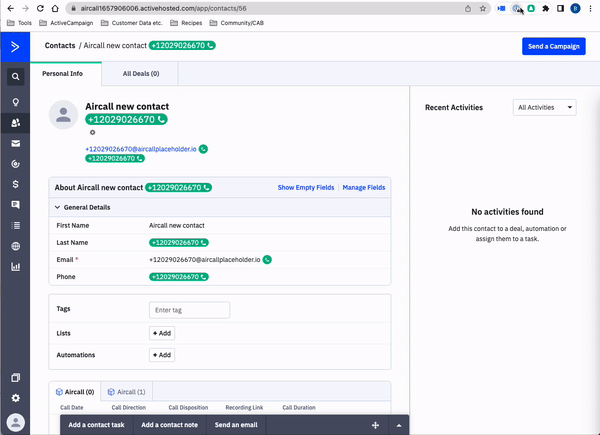Select the Aircall (1) tab
The width and height of the screenshot is (600, 435).
pyautogui.click(x=126, y=392)
